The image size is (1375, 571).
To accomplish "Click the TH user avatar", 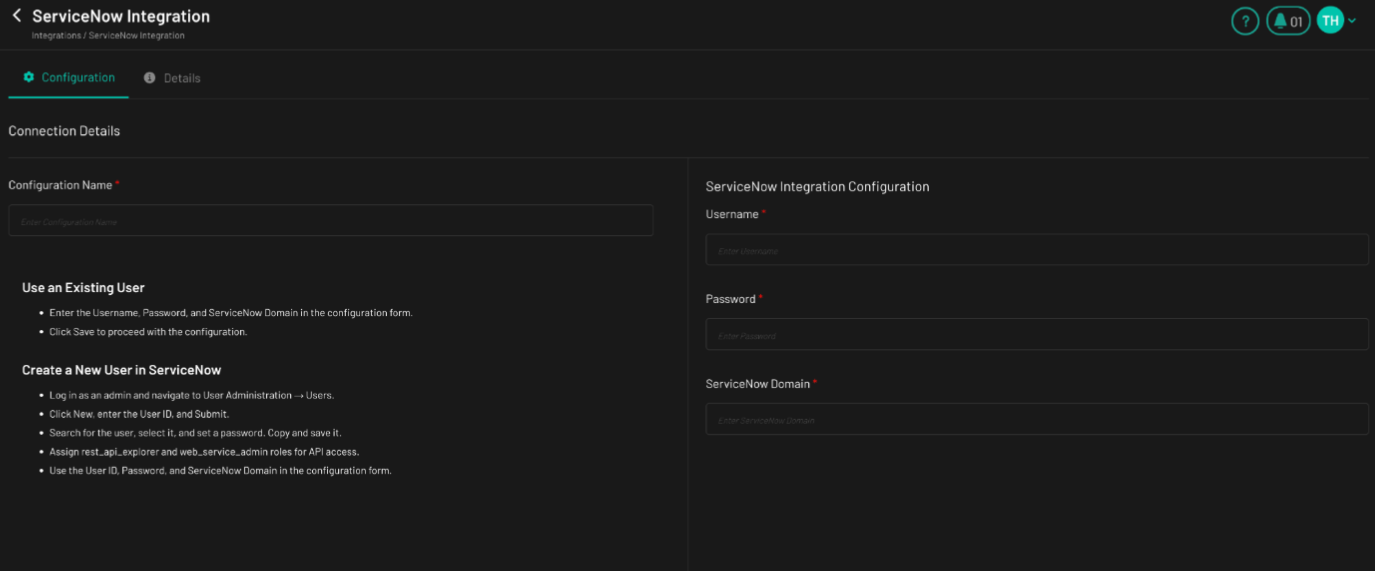I will click(x=1330, y=20).
